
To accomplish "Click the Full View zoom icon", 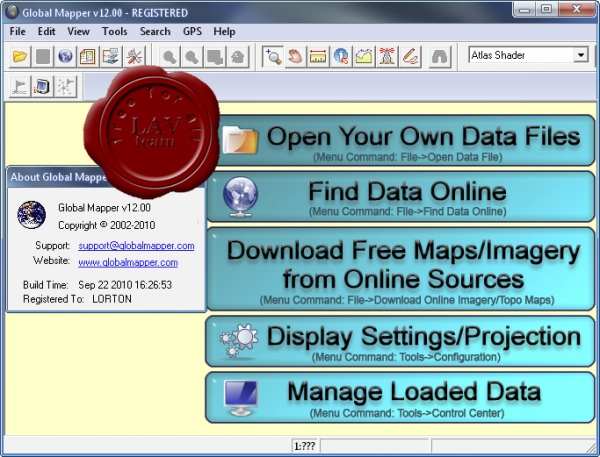I will pos(215,57).
